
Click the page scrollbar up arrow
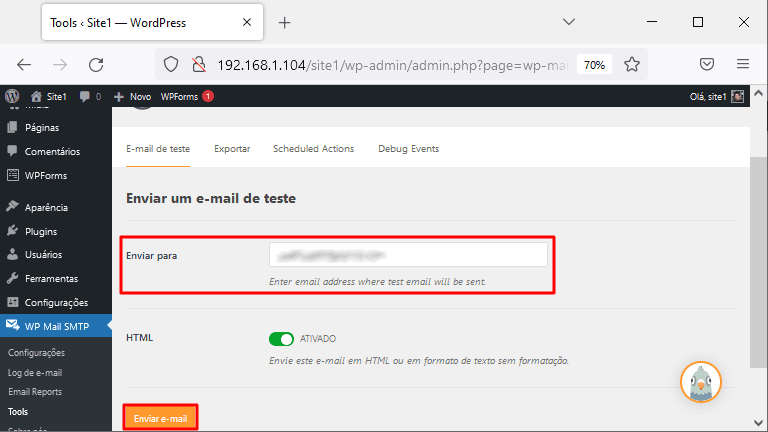coord(758,93)
